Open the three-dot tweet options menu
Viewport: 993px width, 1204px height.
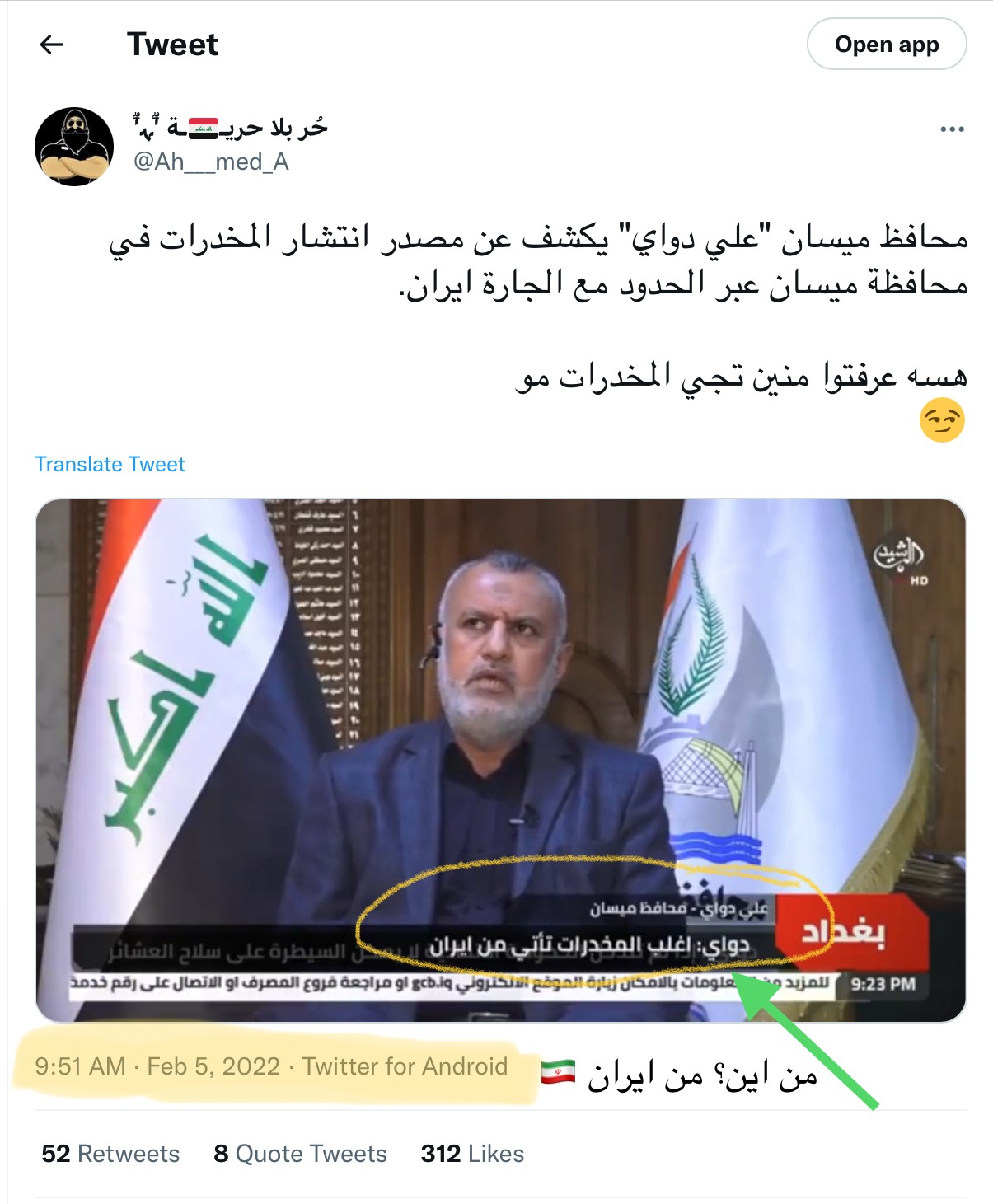click(x=952, y=129)
